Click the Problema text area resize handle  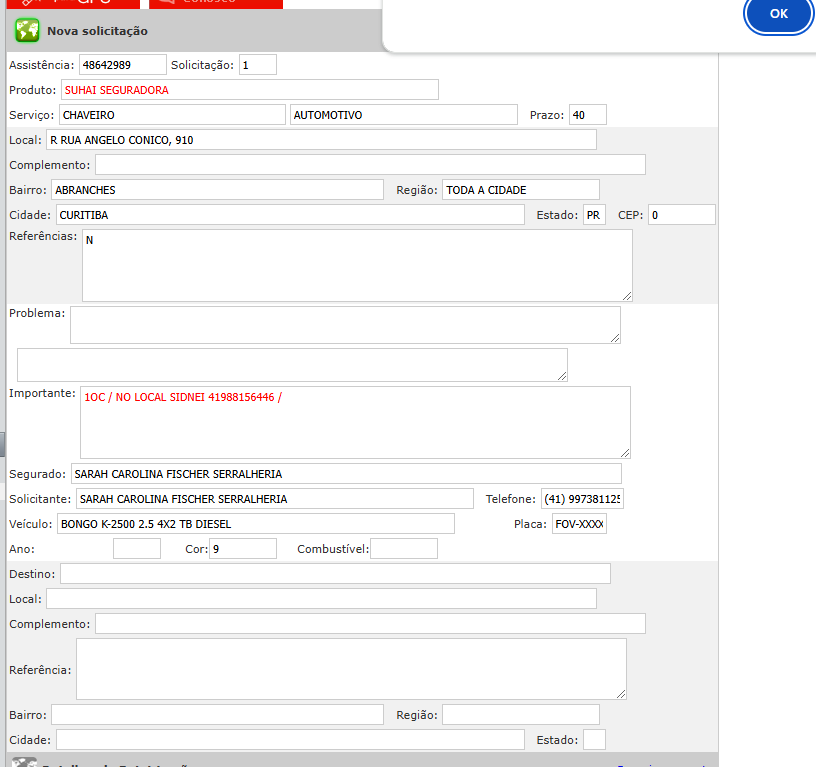click(x=615, y=338)
